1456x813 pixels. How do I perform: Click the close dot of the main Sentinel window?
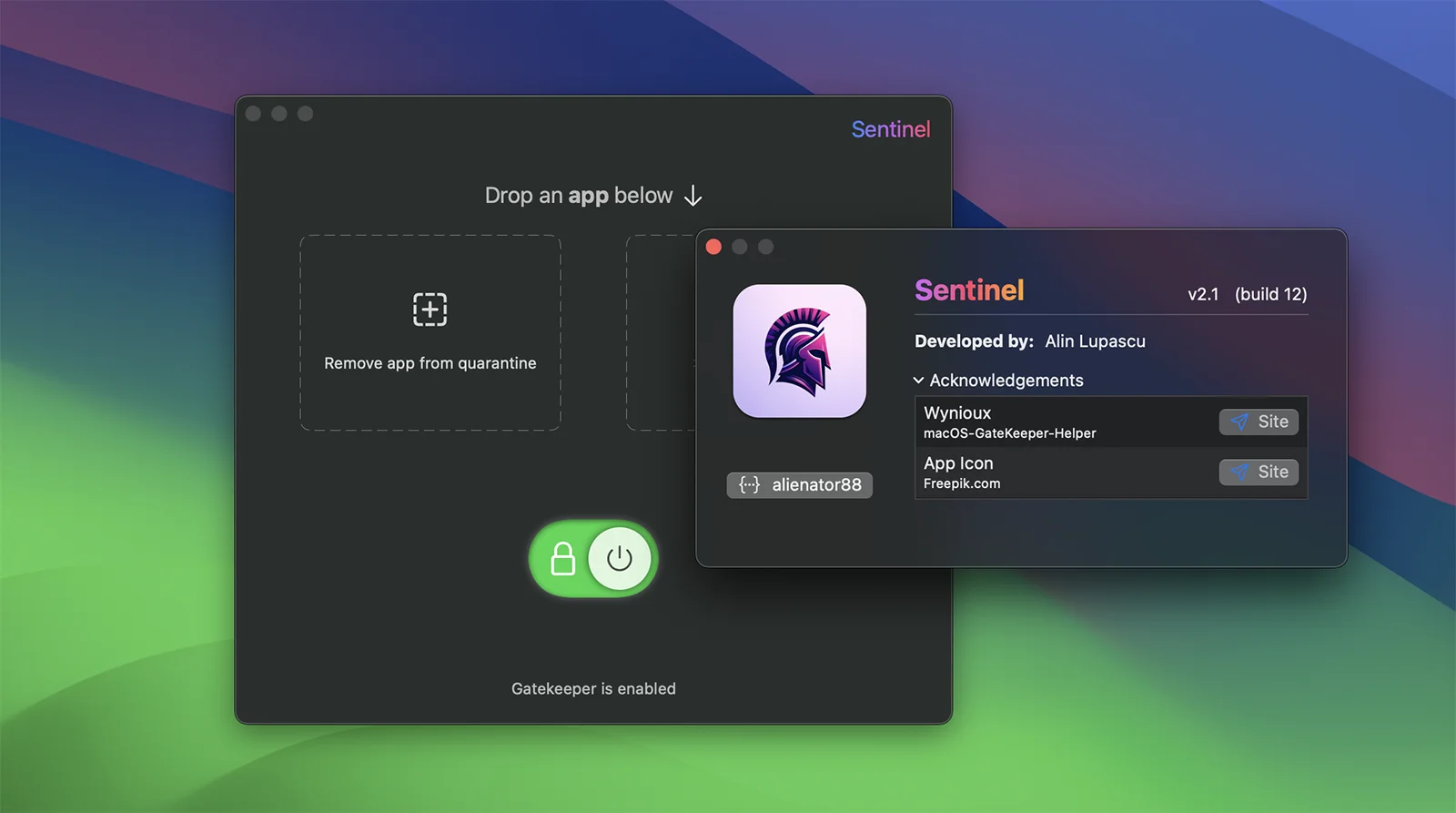pos(254,114)
